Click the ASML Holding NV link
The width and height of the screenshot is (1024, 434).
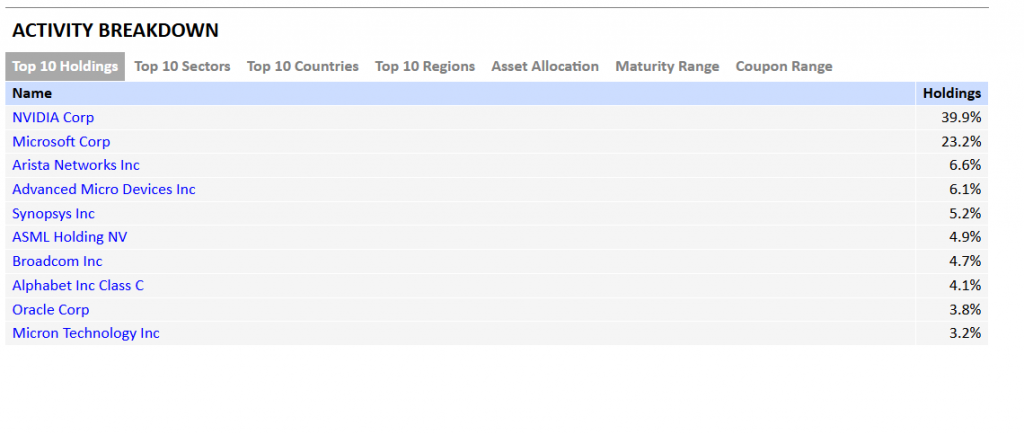pyautogui.click(x=70, y=237)
